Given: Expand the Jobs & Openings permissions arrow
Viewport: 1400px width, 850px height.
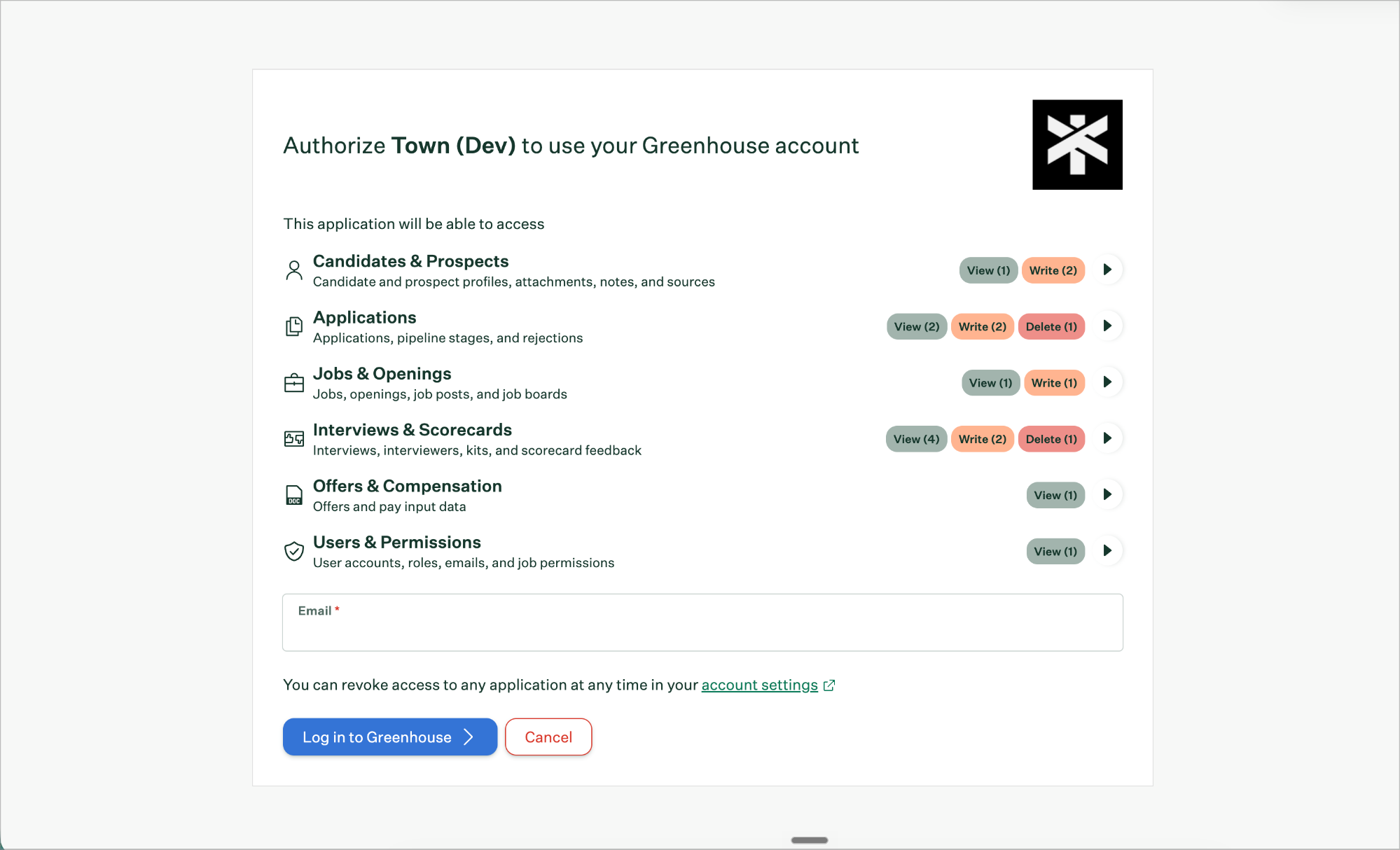Looking at the screenshot, I should 1107,382.
